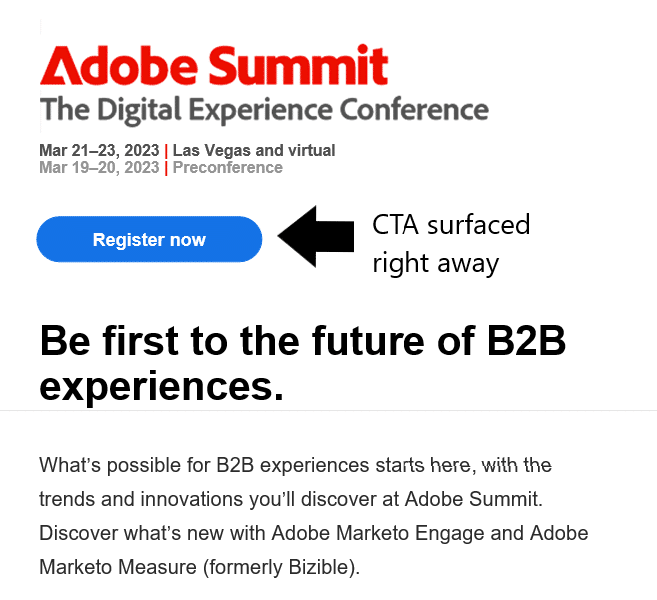This screenshot has width=657, height=600.
Task: Click Marketo Measure in the last line
Action: click(118, 567)
